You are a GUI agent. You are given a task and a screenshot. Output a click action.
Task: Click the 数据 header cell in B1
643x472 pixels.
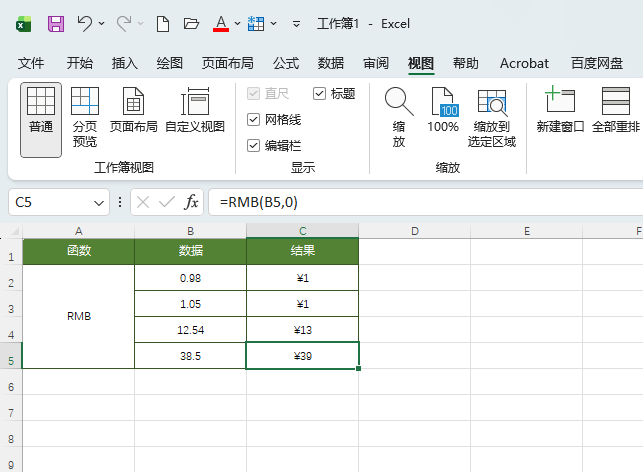coord(191,251)
